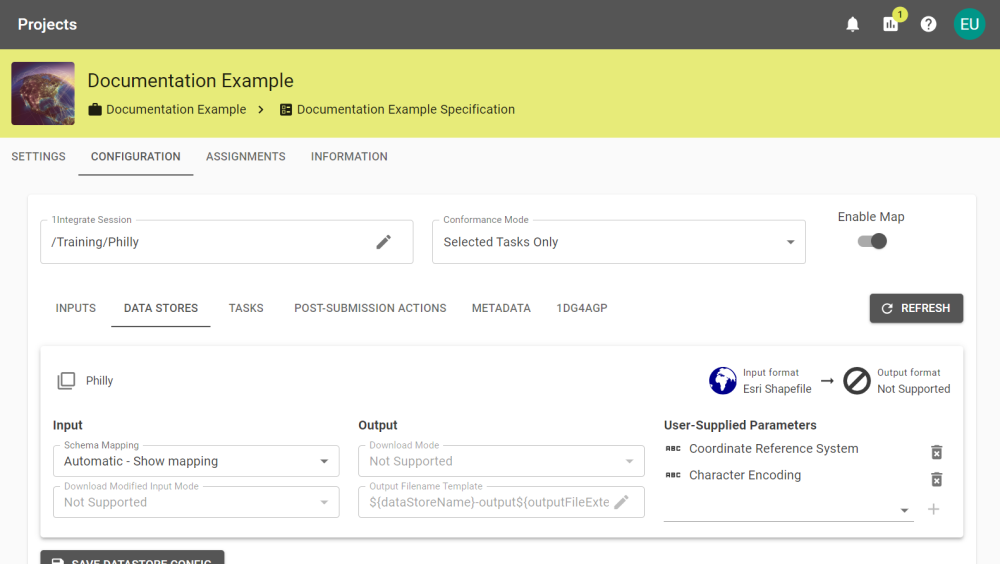Click the specification icon in breadcrumb
This screenshot has width=1000, height=564.
point(286,110)
